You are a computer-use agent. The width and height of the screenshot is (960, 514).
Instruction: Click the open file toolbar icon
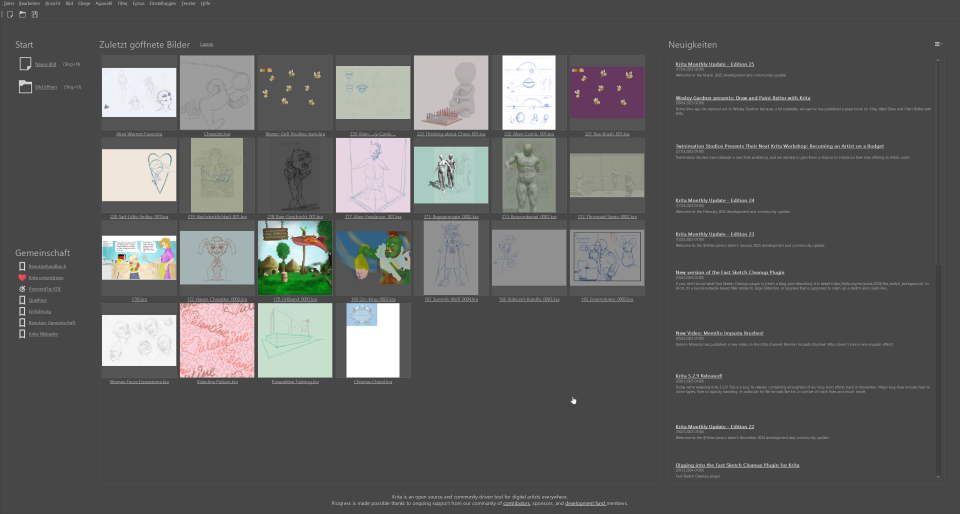[x=21, y=14]
